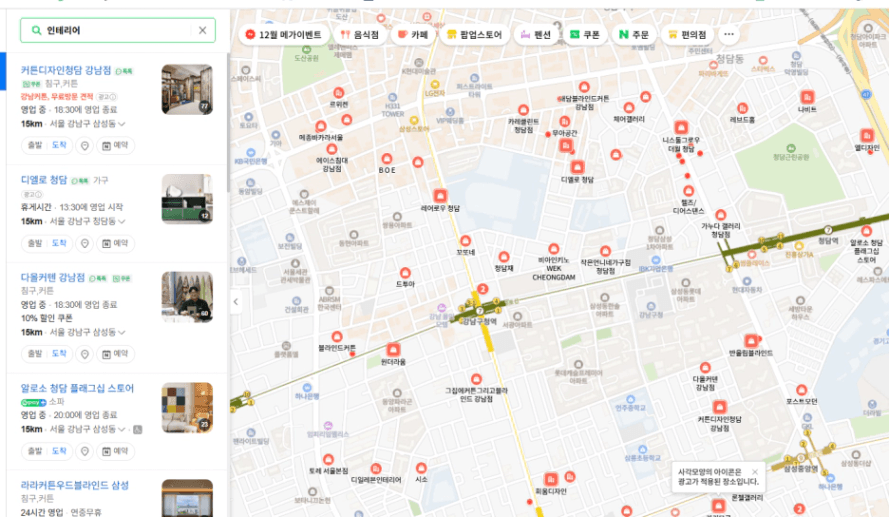Click the BOE map marker
Image resolution: width=889 pixels, height=517 pixels.
(387, 158)
